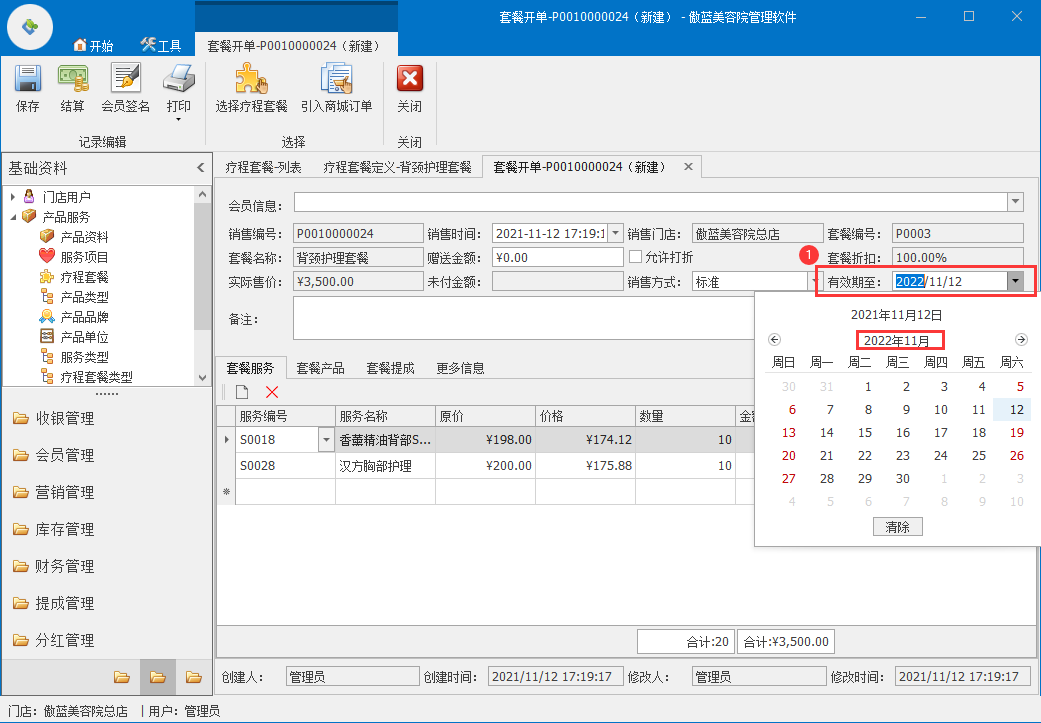Viewport: 1041px width, 723px height.
Task: Click the red Close (关闭) toolbar icon
Action: (409, 80)
